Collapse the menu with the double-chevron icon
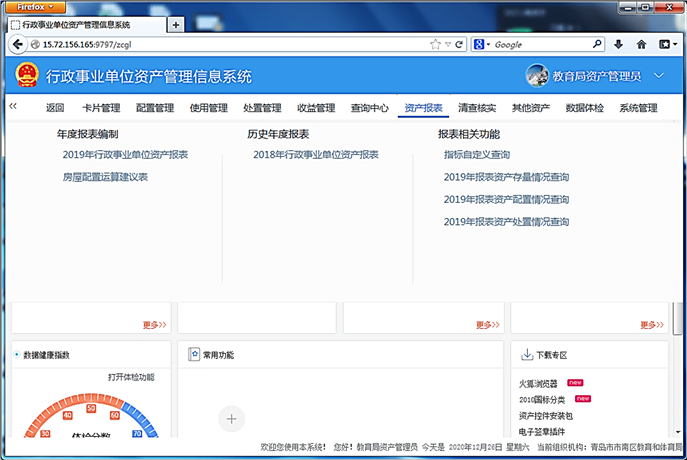Screen dimensions: 687x460 click(x=13, y=106)
